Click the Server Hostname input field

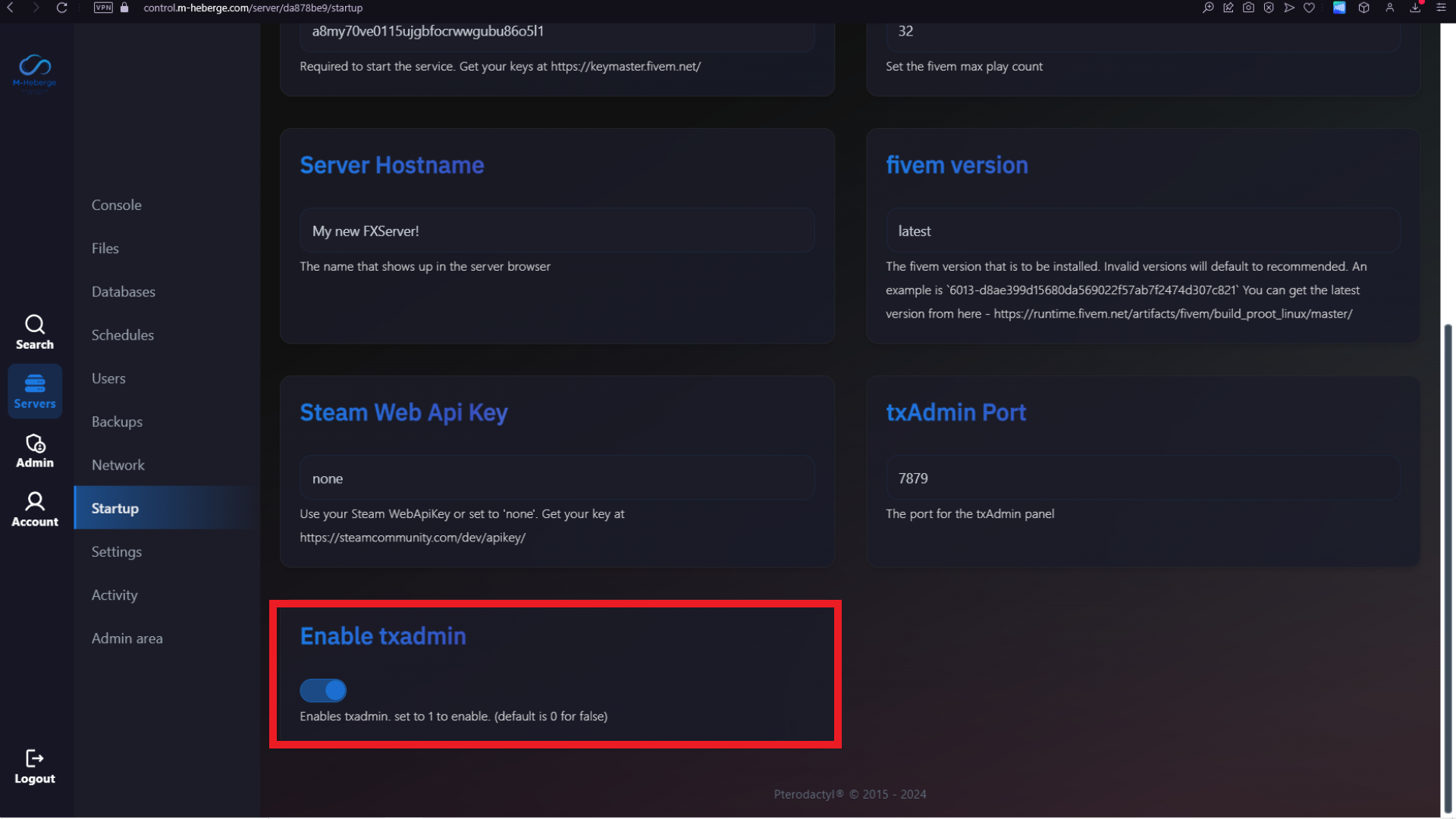point(557,231)
